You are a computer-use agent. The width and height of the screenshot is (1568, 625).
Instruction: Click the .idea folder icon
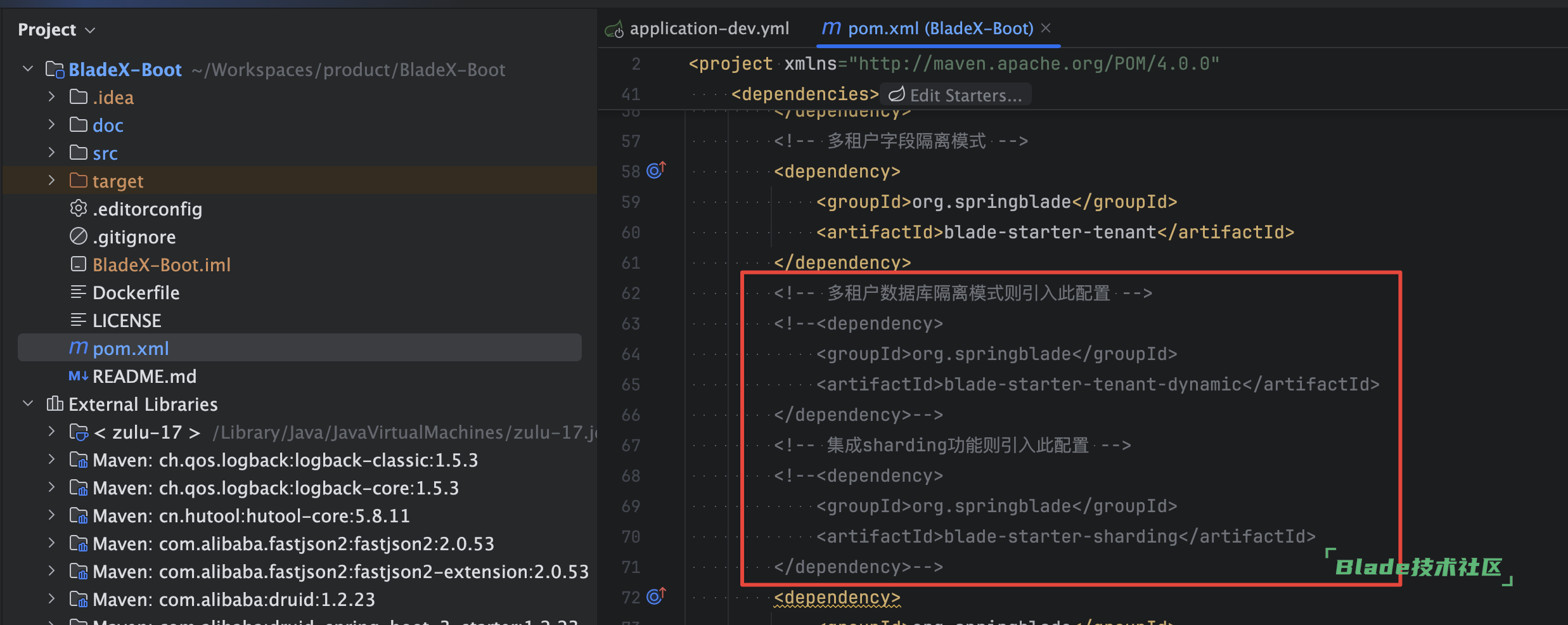tap(79, 96)
